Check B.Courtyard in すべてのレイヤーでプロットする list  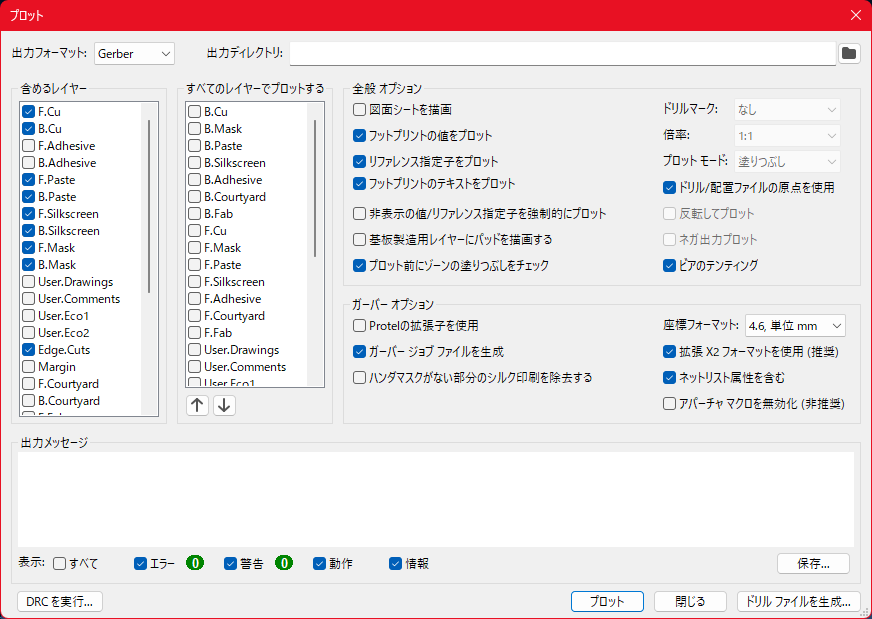click(x=194, y=197)
